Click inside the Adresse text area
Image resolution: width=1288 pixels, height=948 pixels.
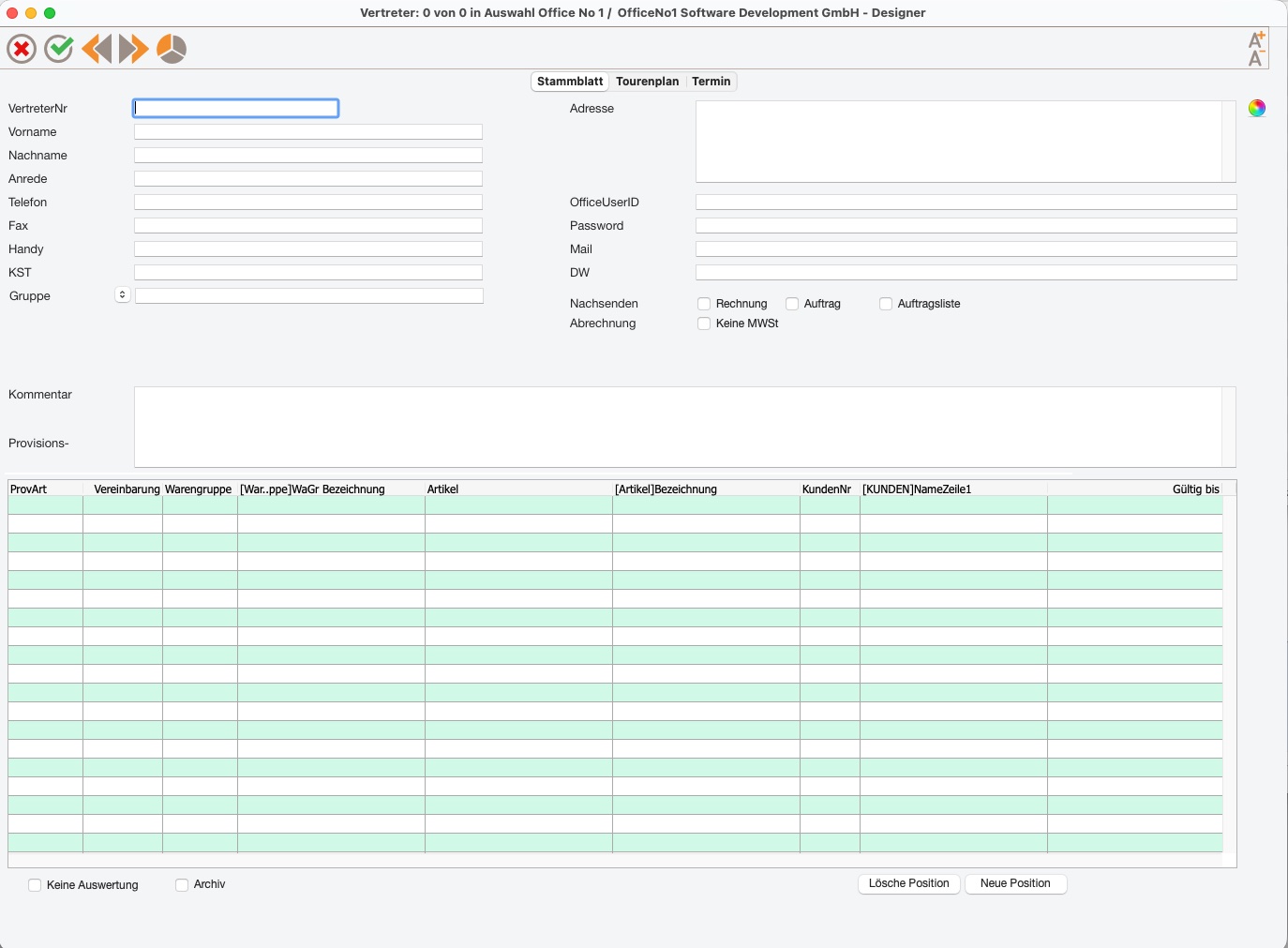click(x=958, y=142)
